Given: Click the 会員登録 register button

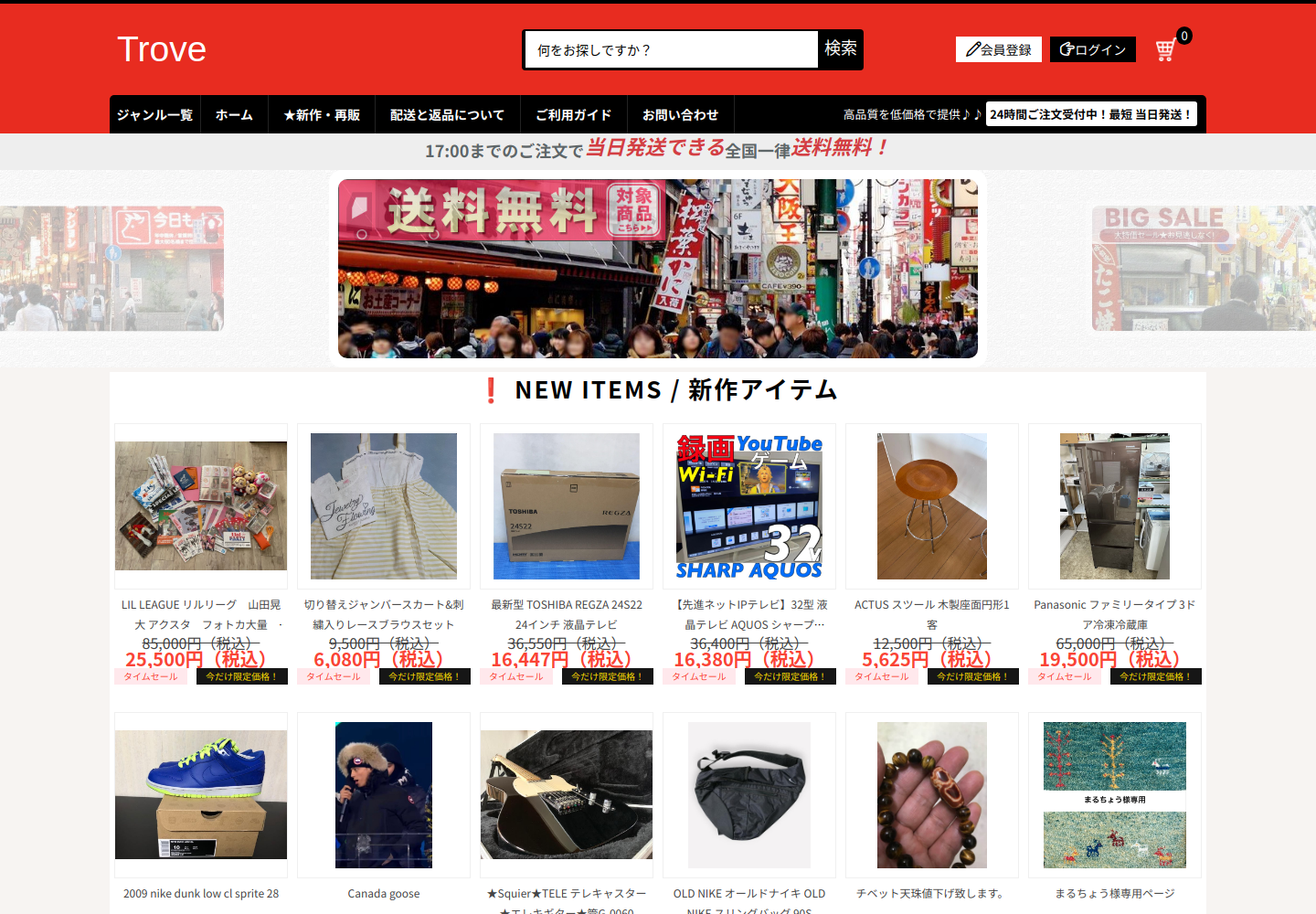Looking at the screenshot, I should [999, 49].
